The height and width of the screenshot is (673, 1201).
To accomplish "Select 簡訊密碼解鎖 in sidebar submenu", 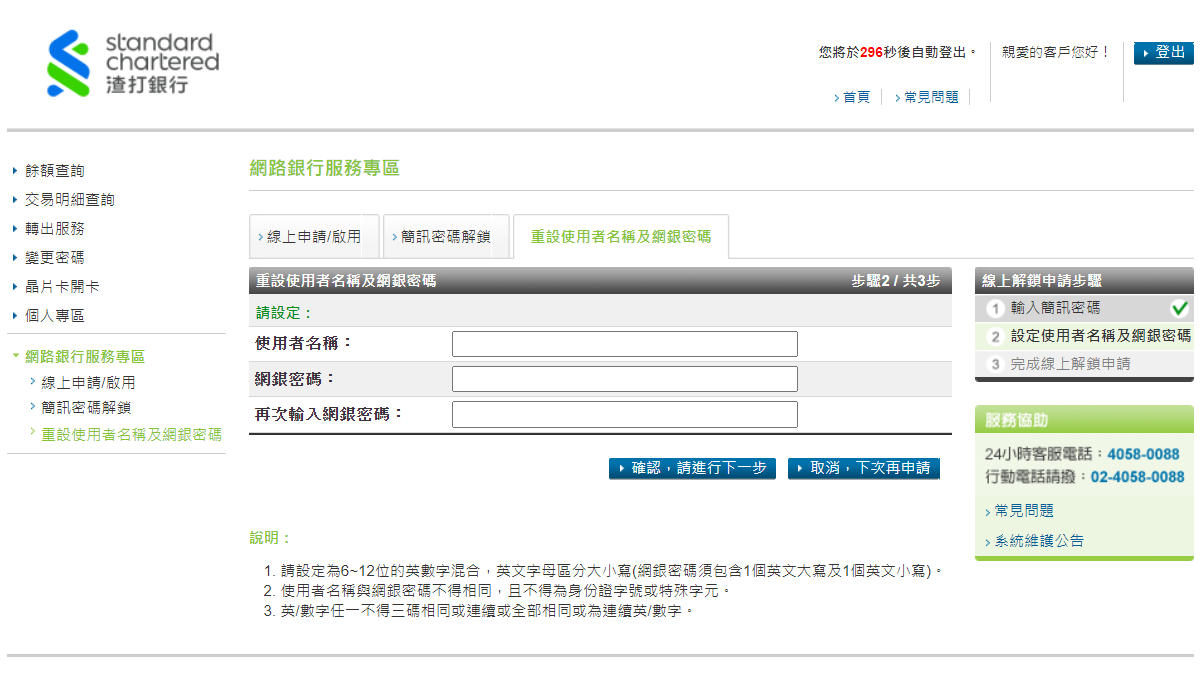I will [86, 408].
